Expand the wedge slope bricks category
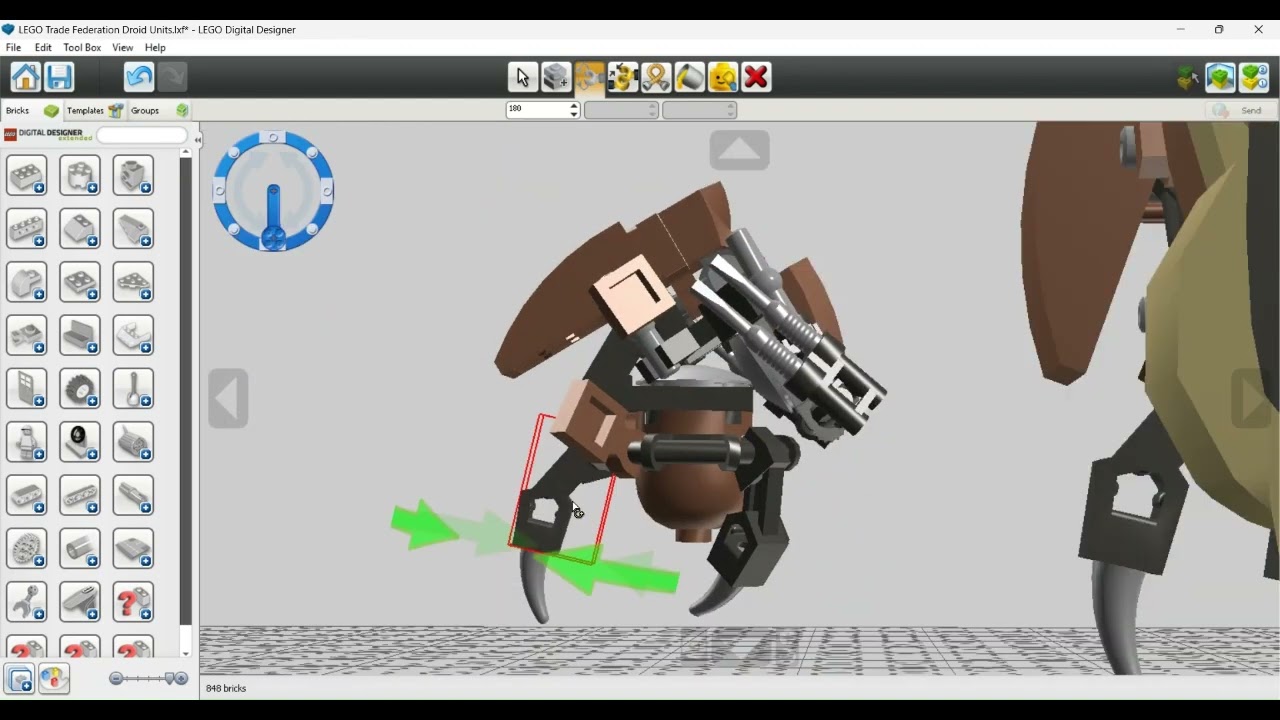 click(133, 229)
